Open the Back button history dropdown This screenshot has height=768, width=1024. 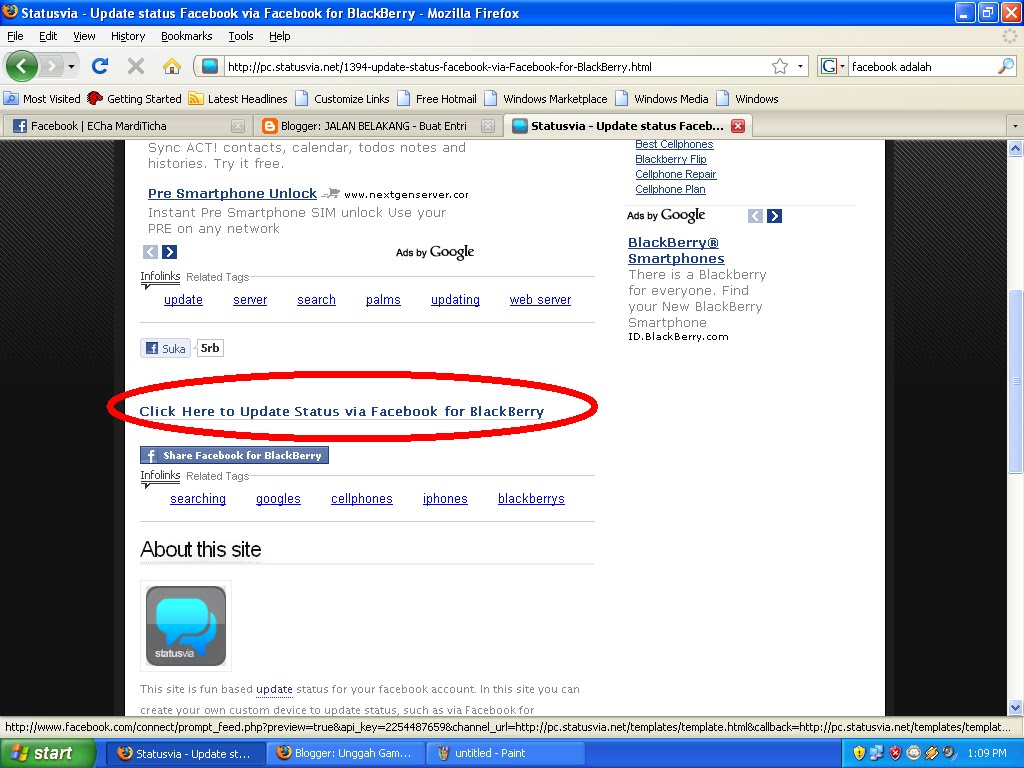click(71, 66)
